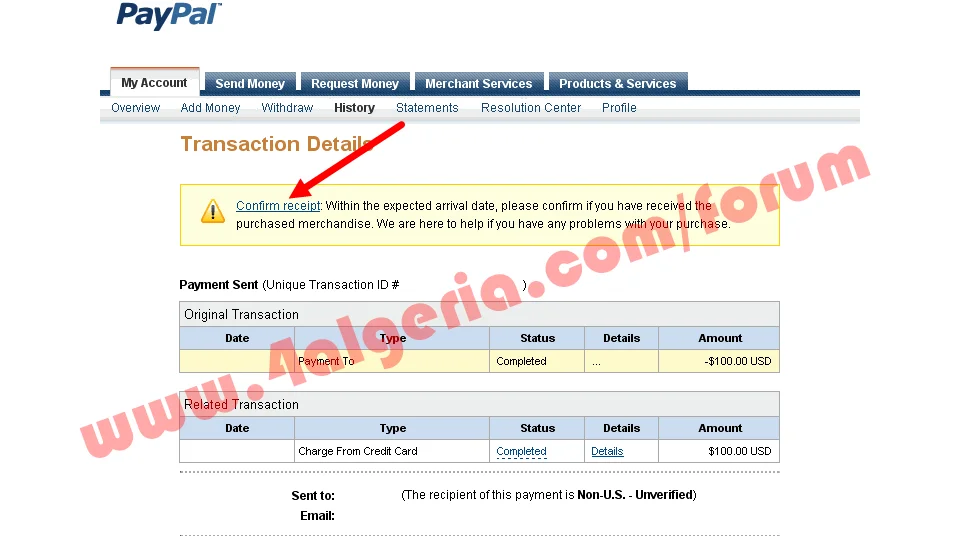Click the PayPal logo
The width and height of the screenshot is (960, 536).
click(168, 16)
